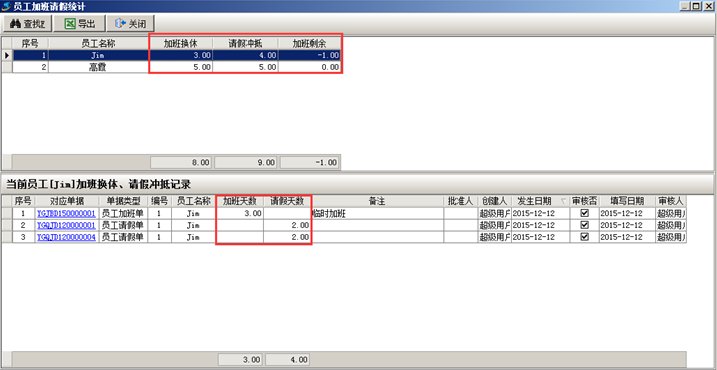Image resolution: width=717 pixels, height=370 pixels.
Task: Select the row pointer arrow beside Jim
Action: coord(7,55)
